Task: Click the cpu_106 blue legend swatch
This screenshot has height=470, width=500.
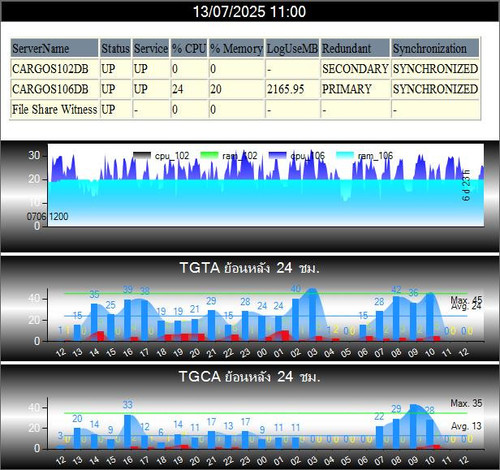Action: pos(277,155)
